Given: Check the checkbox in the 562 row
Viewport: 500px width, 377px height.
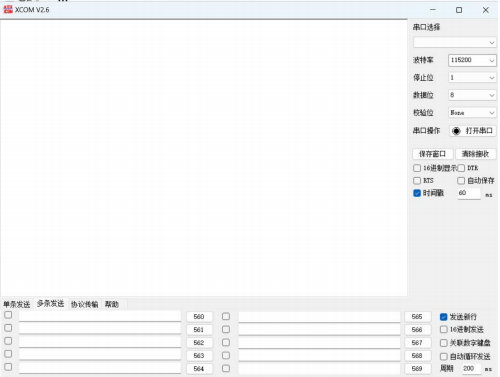Looking at the screenshot, I should 8,341.
